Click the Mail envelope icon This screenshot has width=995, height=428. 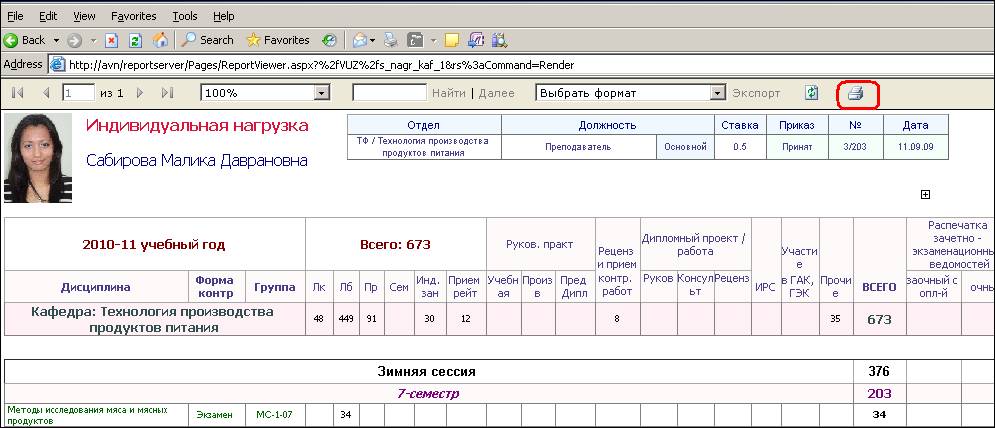pyautogui.click(x=360, y=40)
